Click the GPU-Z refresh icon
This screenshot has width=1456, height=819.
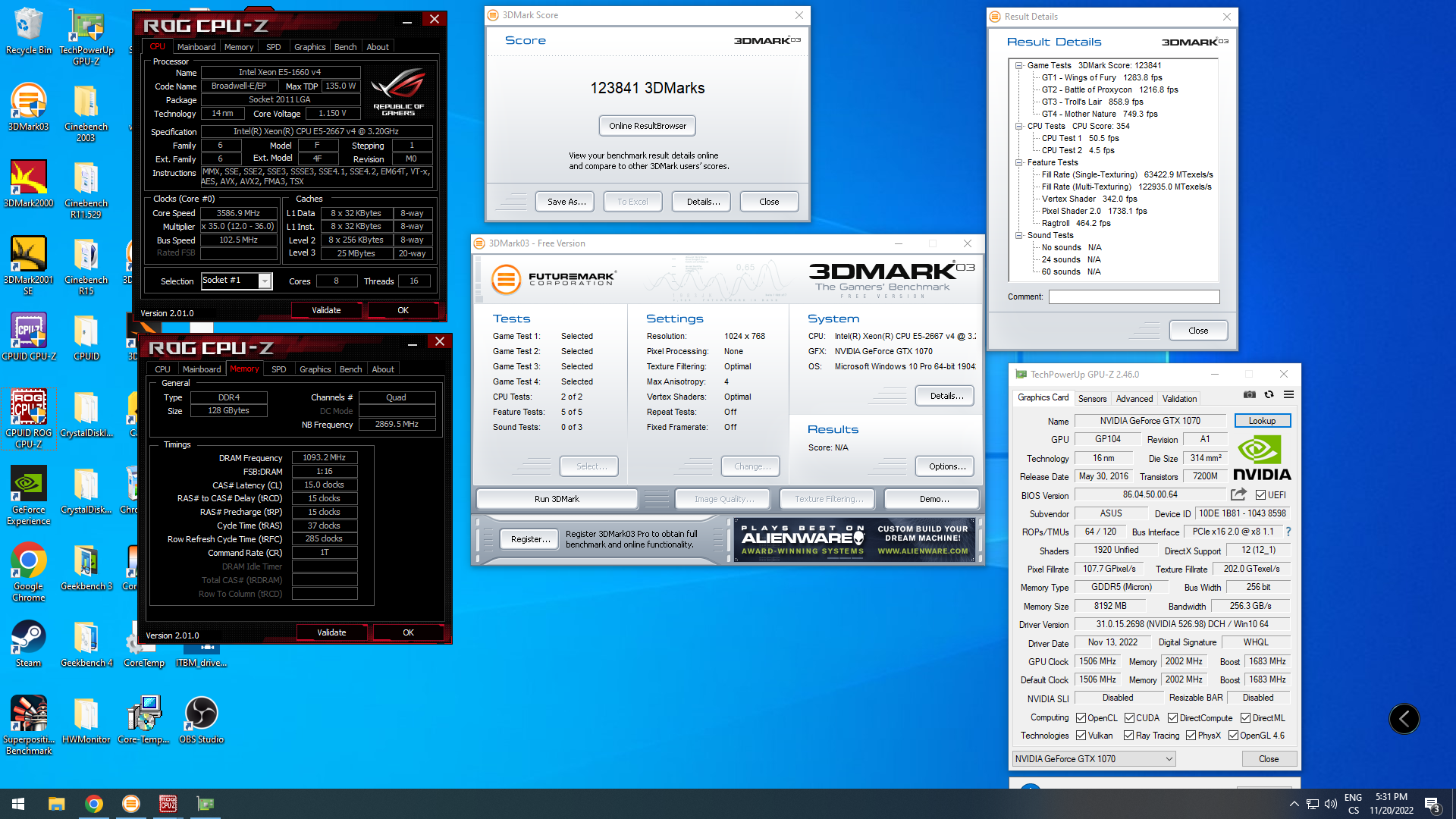(x=1269, y=394)
